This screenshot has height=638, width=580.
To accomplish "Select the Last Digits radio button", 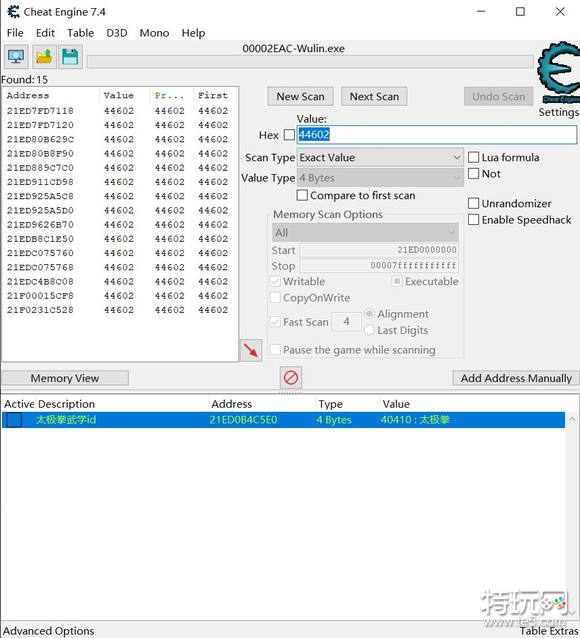I will click(x=369, y=330).
